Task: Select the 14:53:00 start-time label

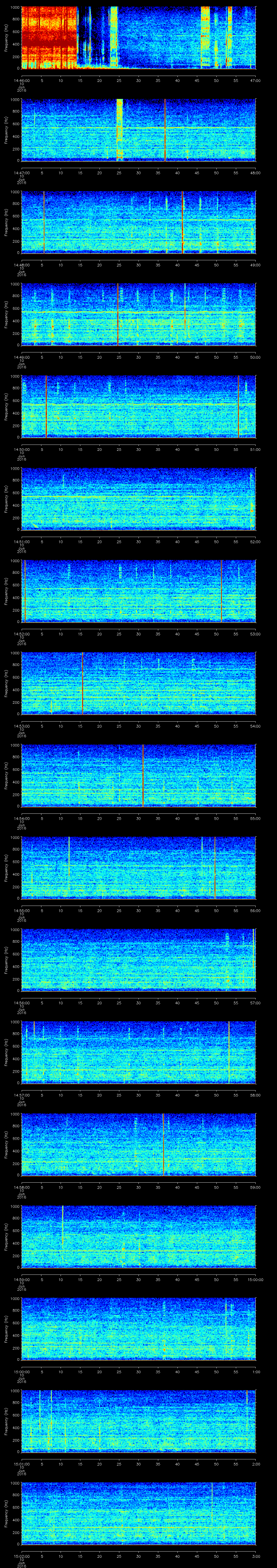Action: [21, 726]
